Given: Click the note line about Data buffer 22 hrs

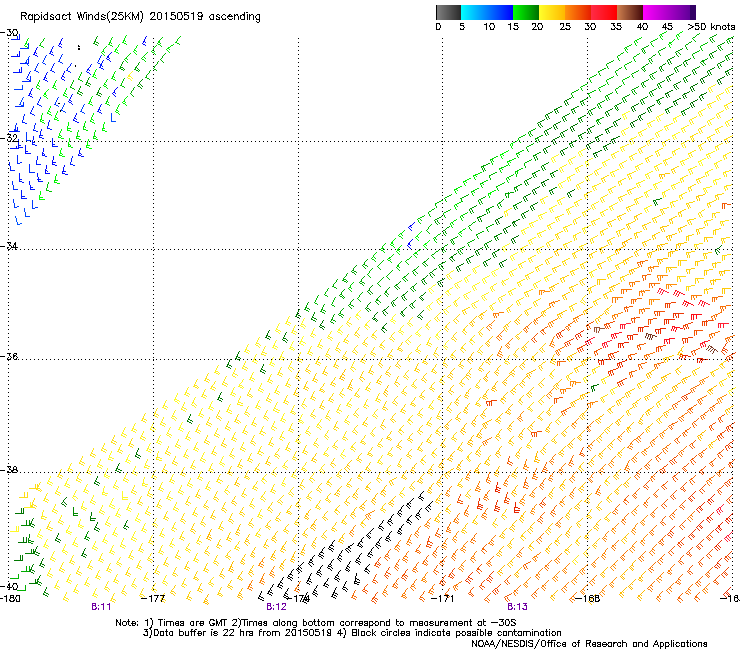Looking at the screenshot, I should pyautogui.click(x=352, y=633).
